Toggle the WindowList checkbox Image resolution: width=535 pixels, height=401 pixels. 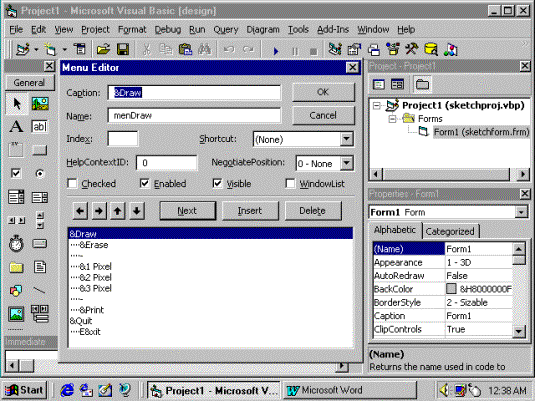point(290,184)
